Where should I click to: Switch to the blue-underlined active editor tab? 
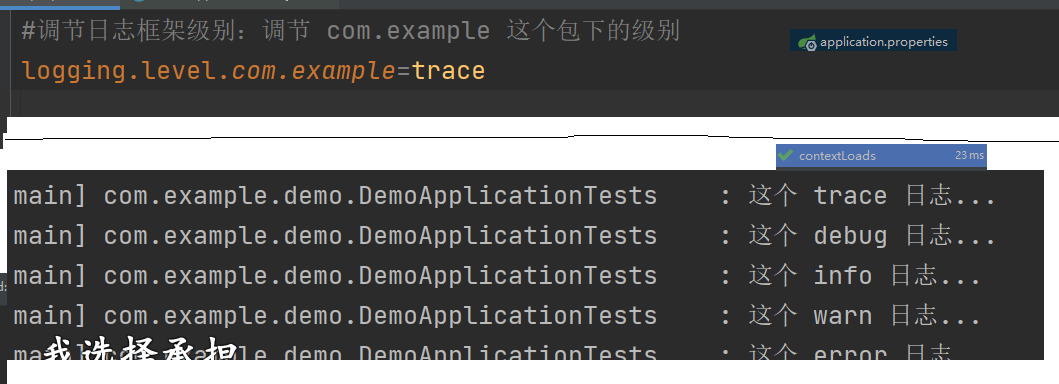pos(59,4)
